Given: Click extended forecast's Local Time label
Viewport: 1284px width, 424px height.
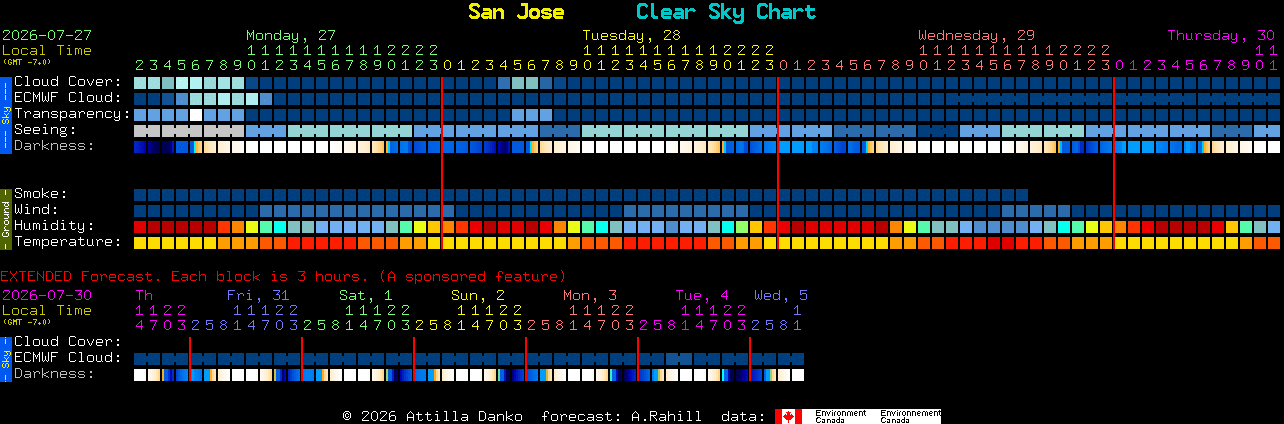Looking at the screenshot, I should (x=47, y=310).
